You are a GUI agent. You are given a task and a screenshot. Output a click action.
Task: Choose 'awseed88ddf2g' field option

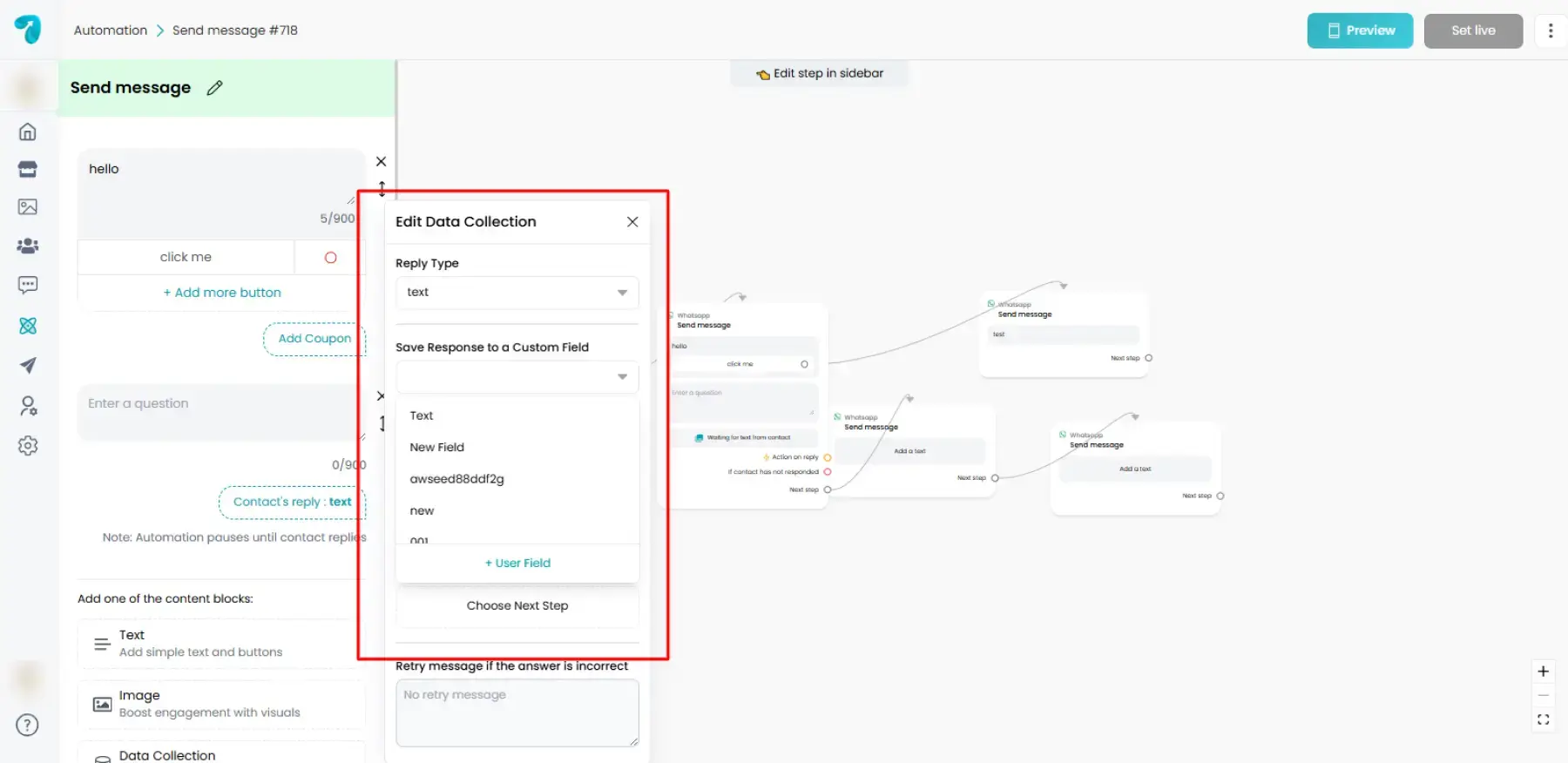[457, 479]
